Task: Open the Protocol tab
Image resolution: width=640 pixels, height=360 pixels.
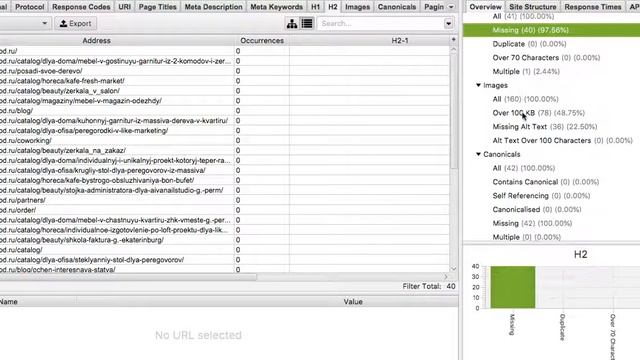Action: [29, 7]
